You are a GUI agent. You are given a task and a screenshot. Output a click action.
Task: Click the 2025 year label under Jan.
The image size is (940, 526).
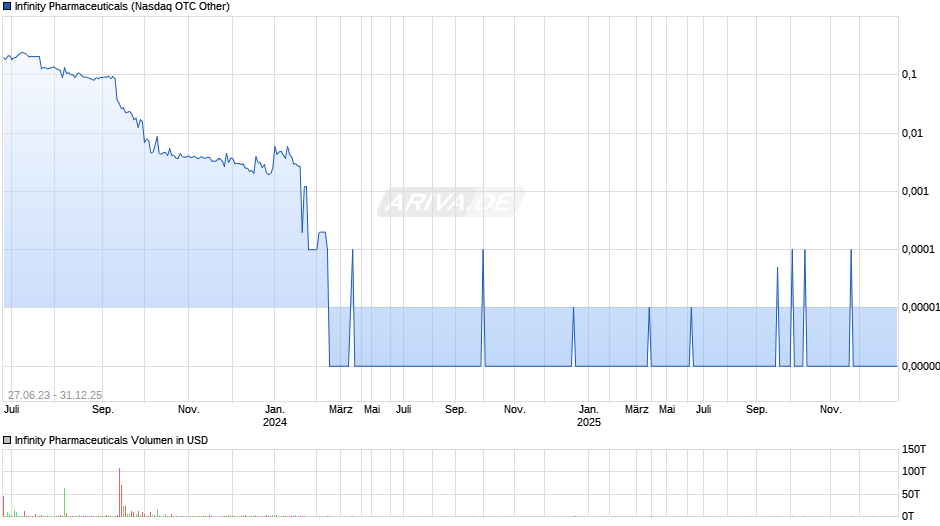[589, 422]
